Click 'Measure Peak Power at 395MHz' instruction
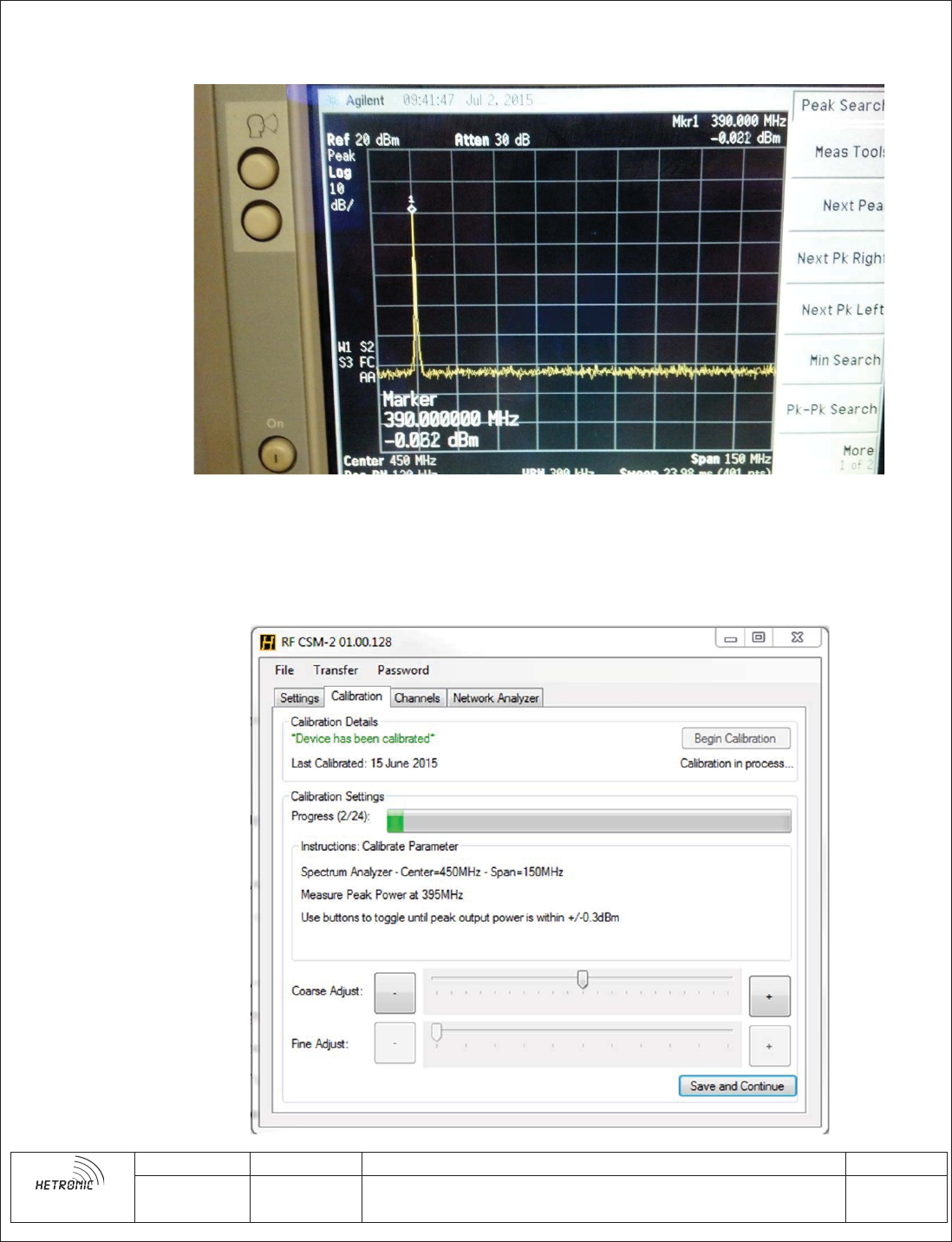The height and width of the screenshot is (1242, 952). pyautogui.click(x=381, y=895)
